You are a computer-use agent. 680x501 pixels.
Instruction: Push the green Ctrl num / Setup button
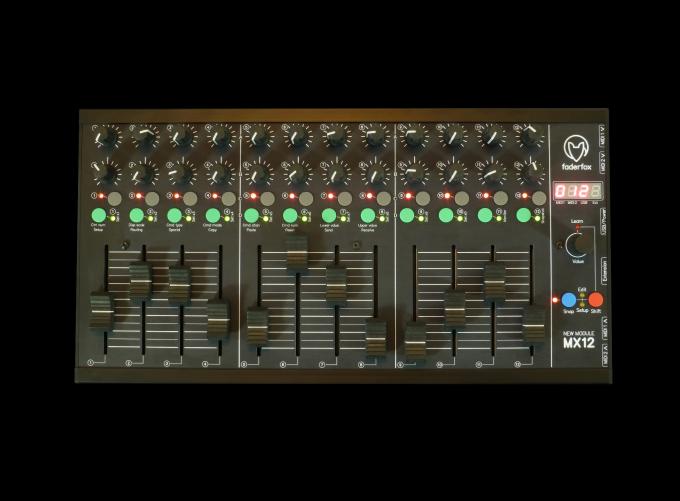coord(98,215)
